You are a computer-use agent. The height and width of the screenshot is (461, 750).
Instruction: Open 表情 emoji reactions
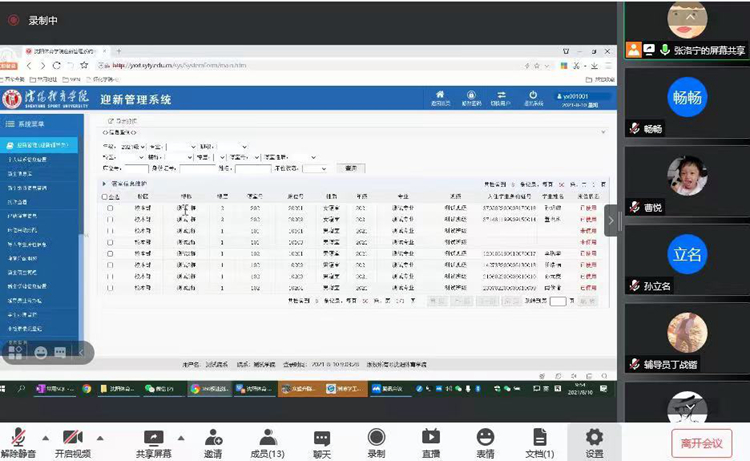click(x=485, y=438)
